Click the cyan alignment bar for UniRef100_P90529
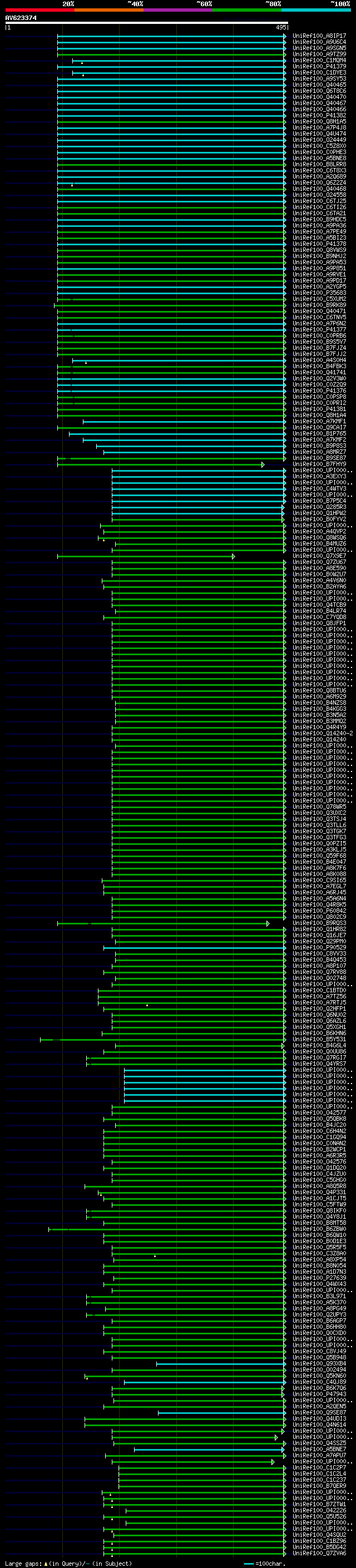Image resolution: width=356 pixels, height=1568 pixels. (x=195, y=948)
